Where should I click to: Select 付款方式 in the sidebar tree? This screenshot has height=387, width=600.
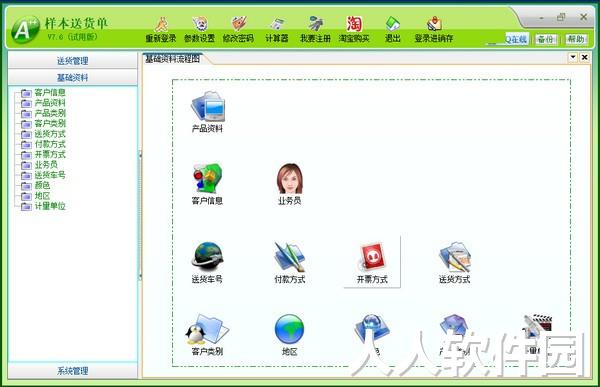tap(50, 144)
